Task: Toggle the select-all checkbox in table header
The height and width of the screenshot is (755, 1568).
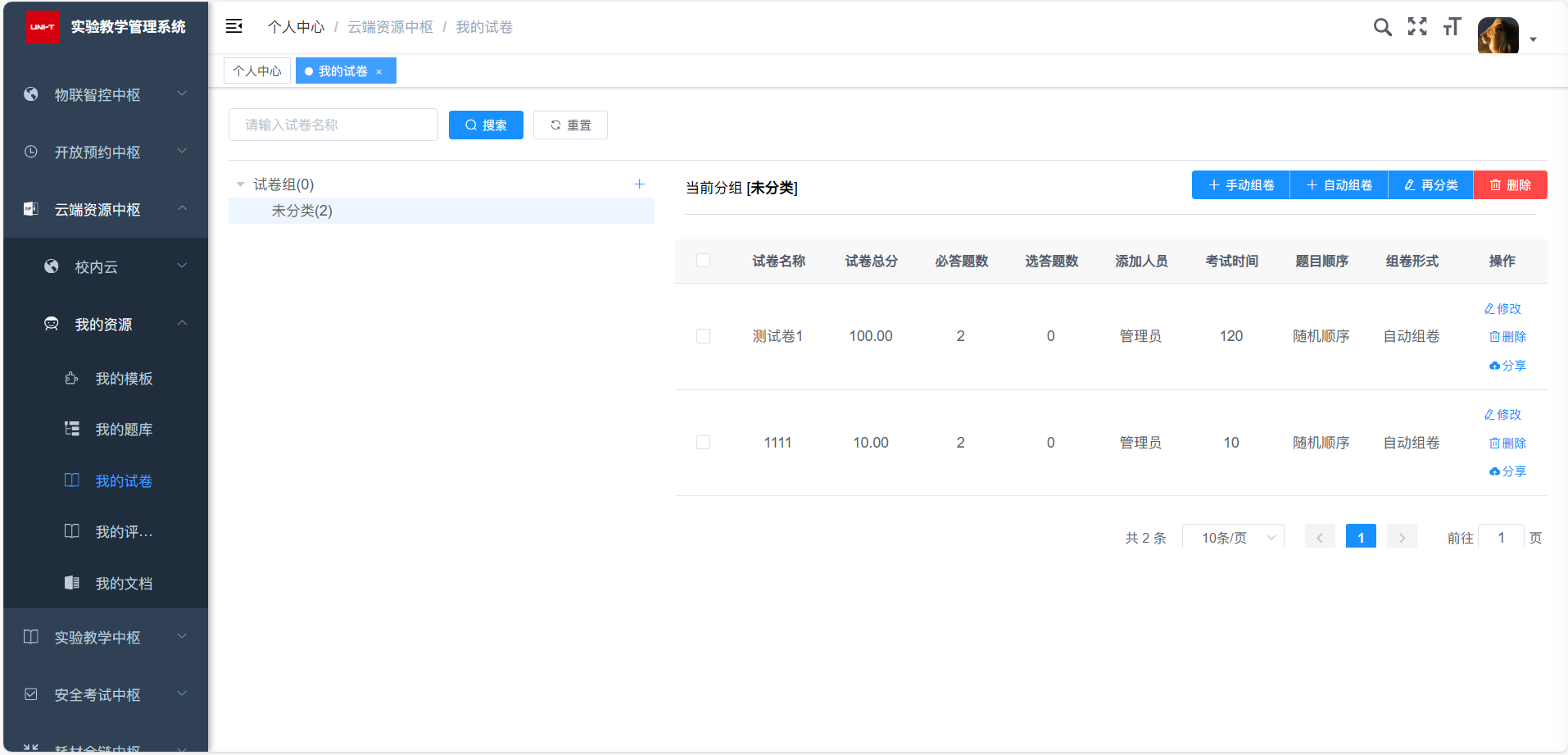Action: tap(703, 261)
